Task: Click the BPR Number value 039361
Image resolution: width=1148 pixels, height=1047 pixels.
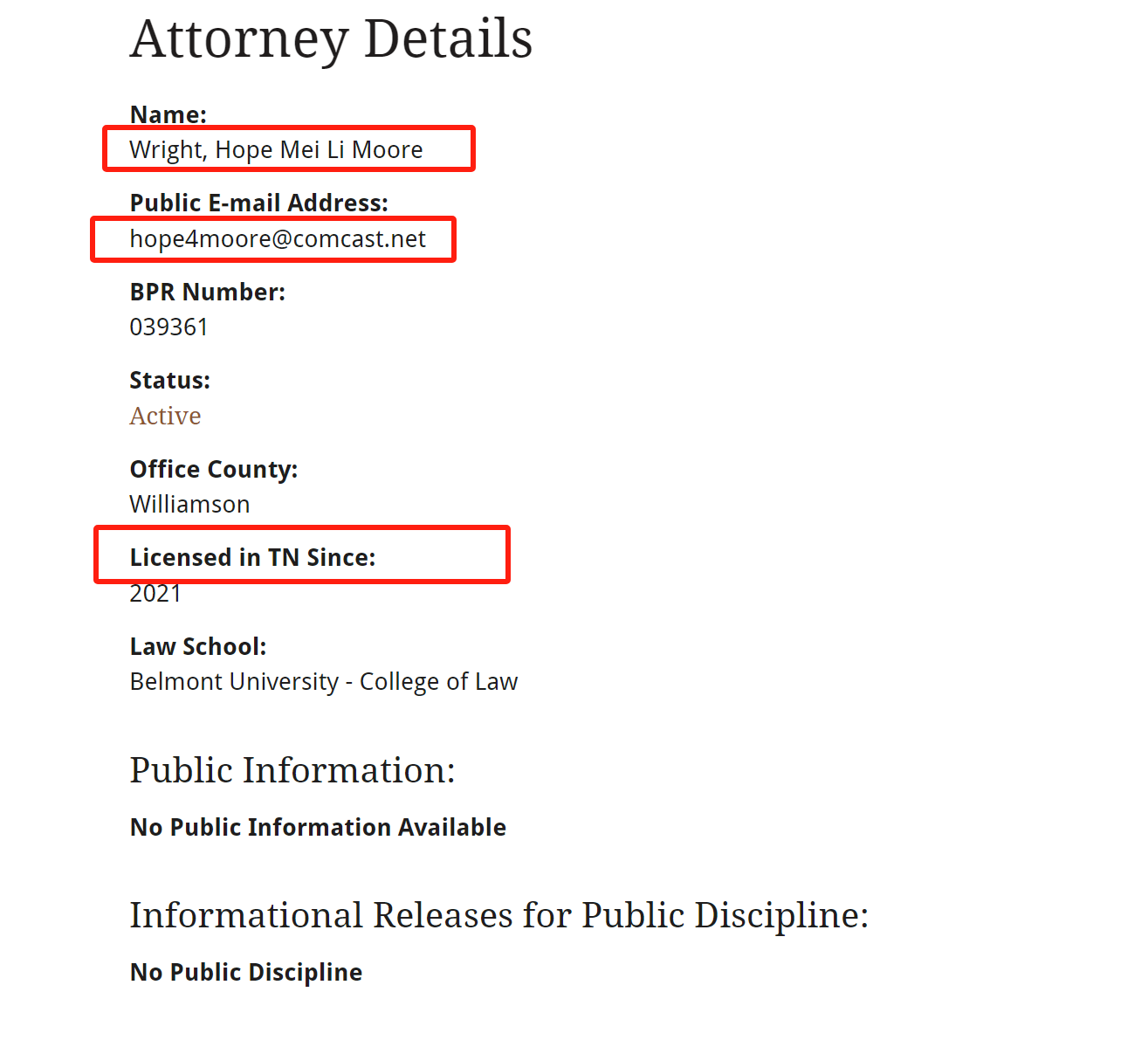Action: [x=168, y=327]
